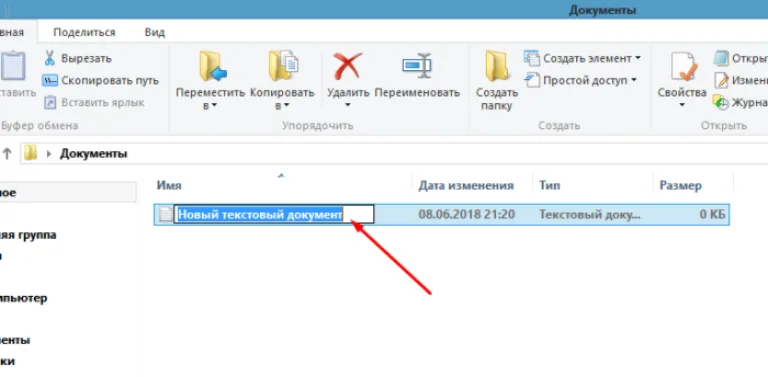This screenshot has width=768, height=377.
Task: Click the Вырезать label
Action: click(x=86, y=58)
